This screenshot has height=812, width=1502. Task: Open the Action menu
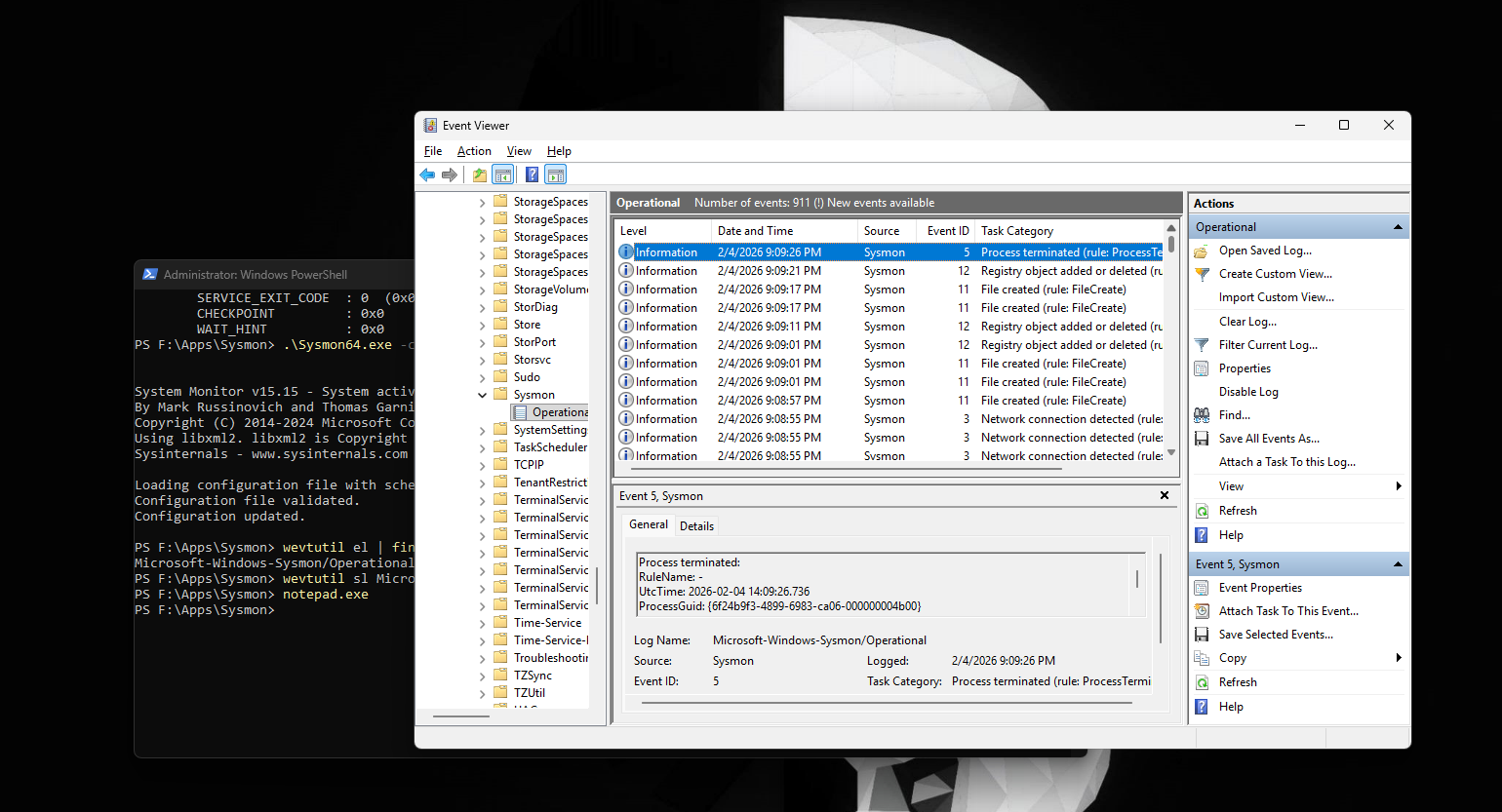click(x=474, y=151)
